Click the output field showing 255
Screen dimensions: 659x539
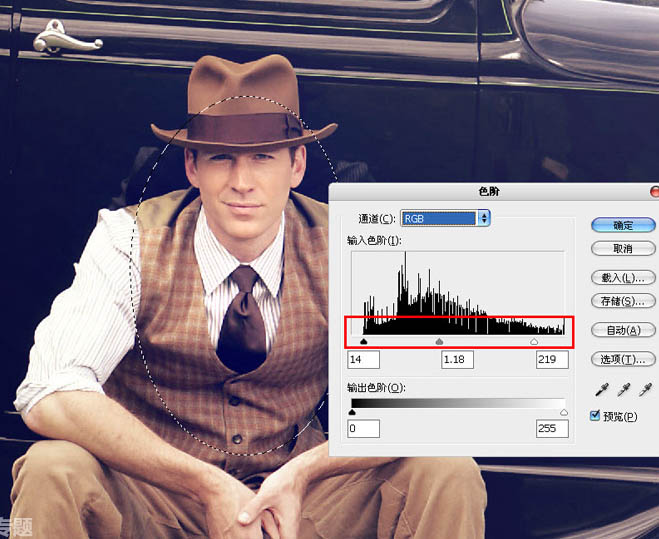[x=551, y=429]
